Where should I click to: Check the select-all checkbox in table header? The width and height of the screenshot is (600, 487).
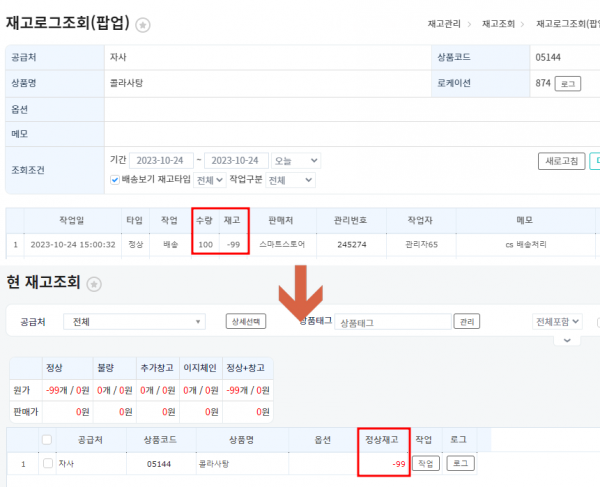(x=47, y=439)
